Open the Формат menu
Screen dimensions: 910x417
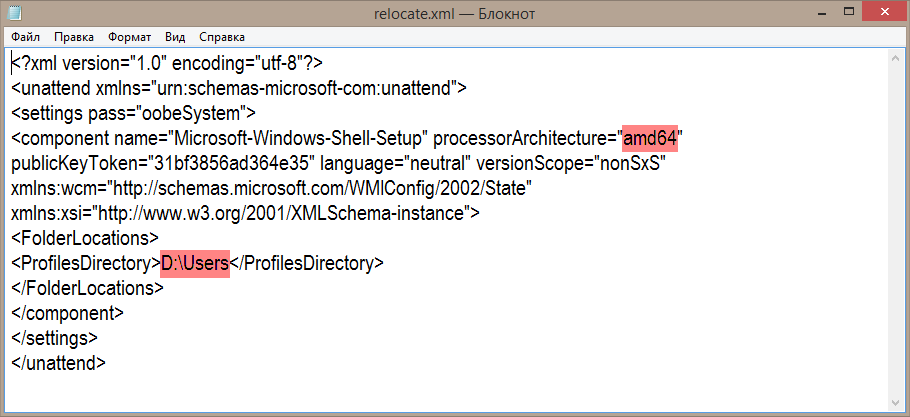129,37
